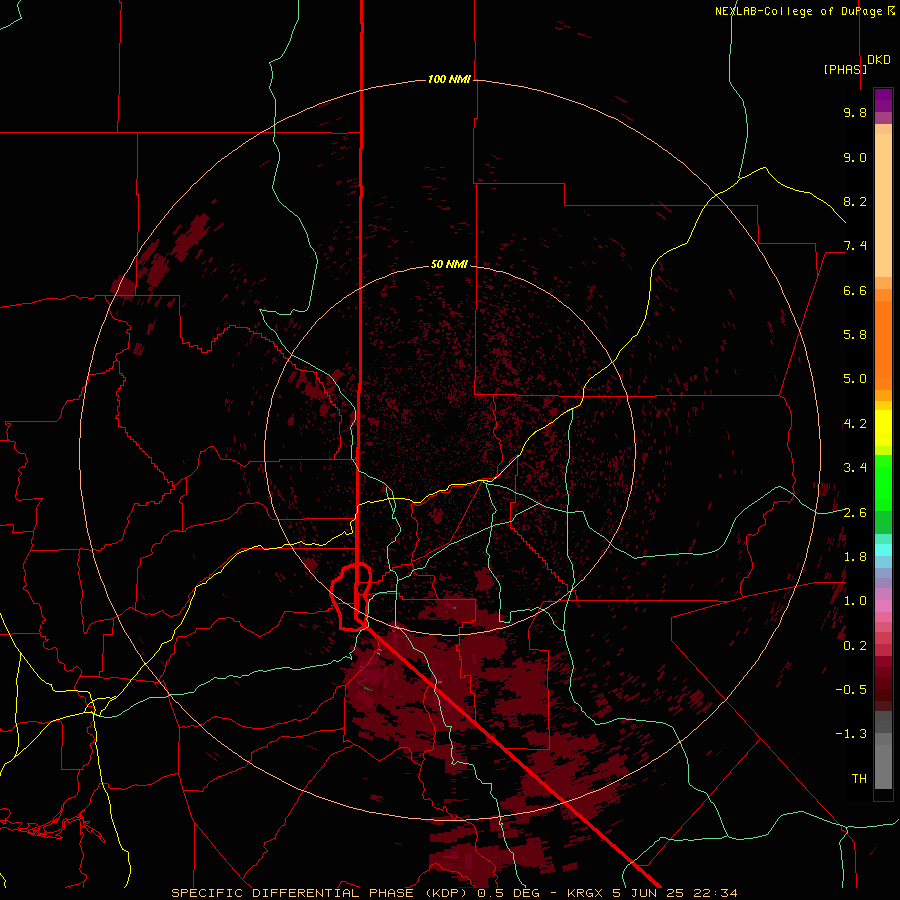Click the 8.2 scale value
The width and height of the screenshot is (900, 900).
855,201
